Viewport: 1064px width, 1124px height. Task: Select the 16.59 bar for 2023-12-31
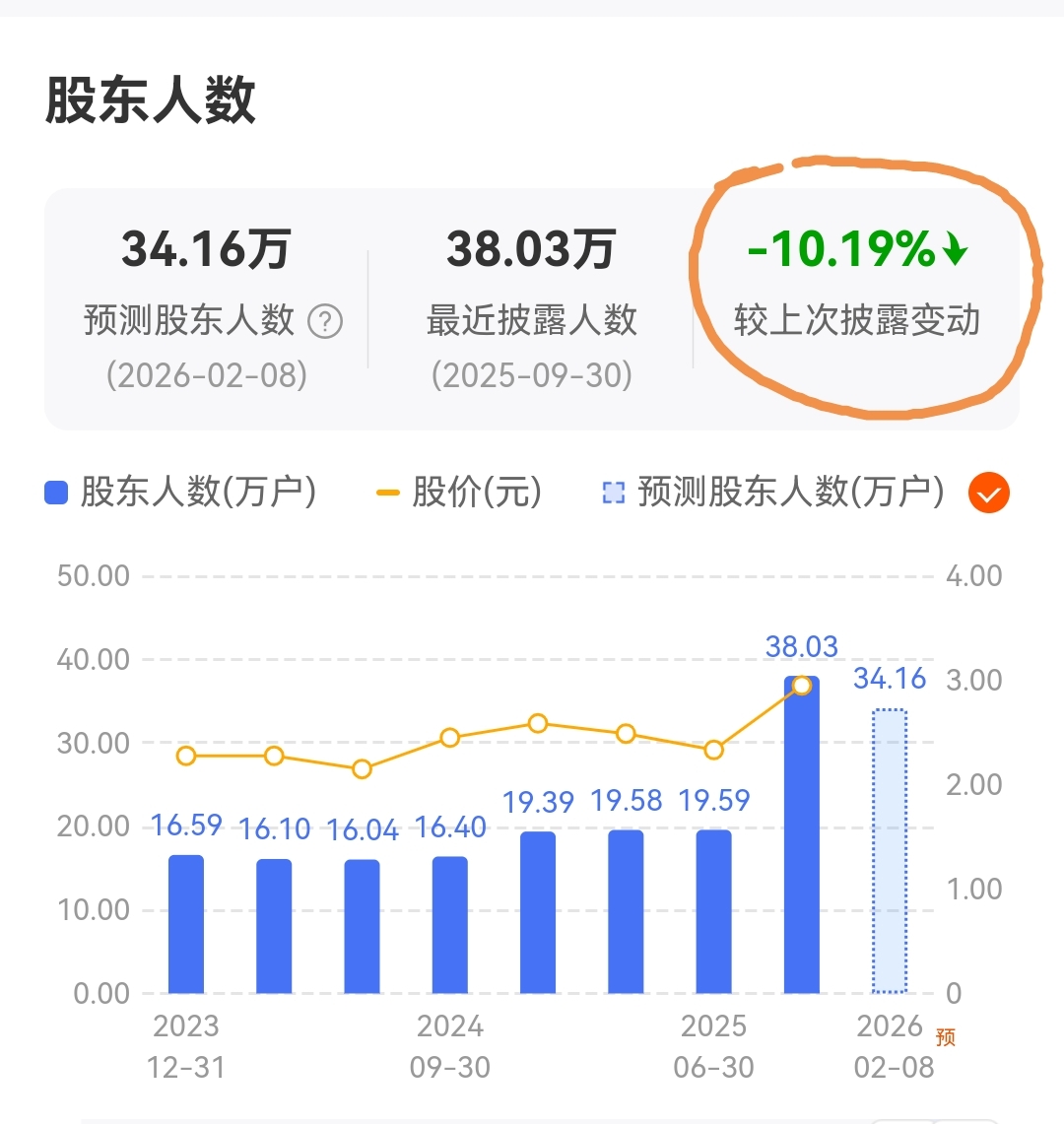(x=186, y=924)
